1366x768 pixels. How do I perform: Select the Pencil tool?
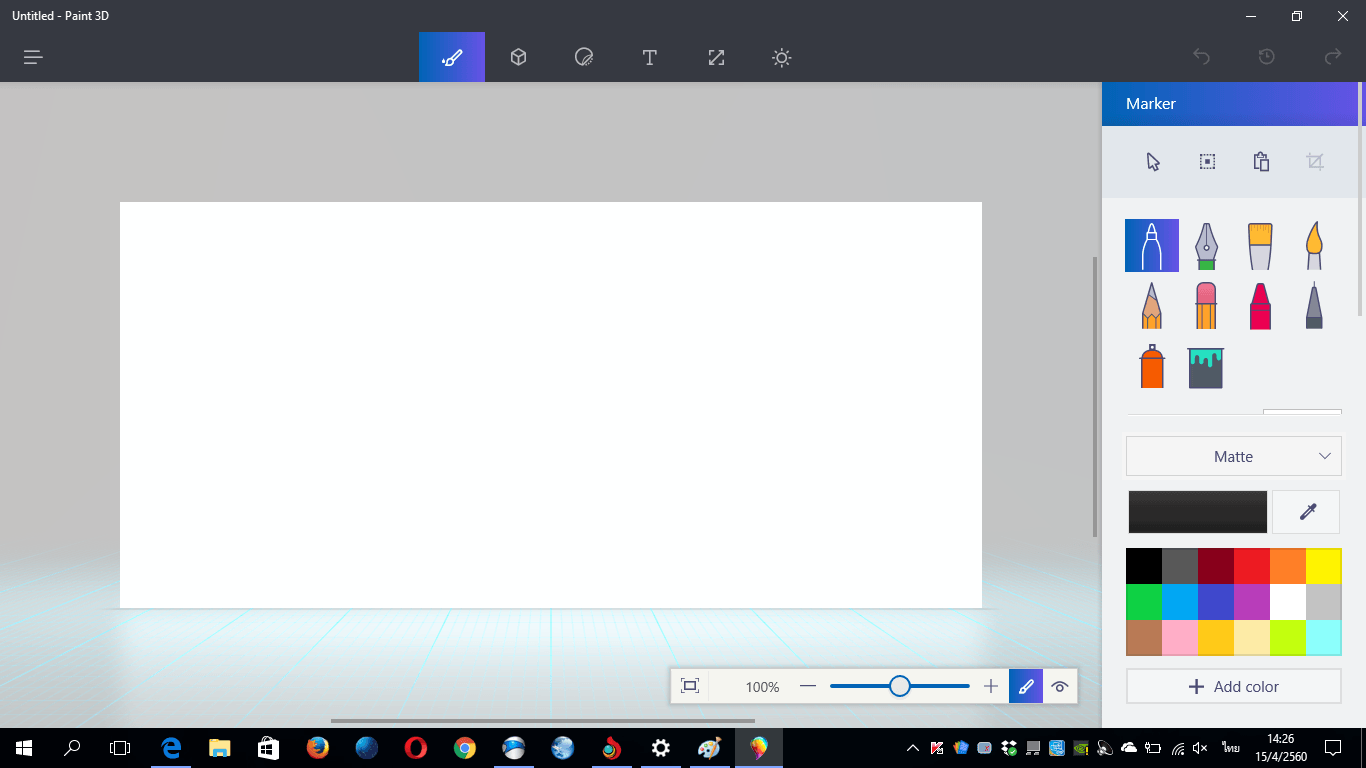click(x=1152, y=306)
